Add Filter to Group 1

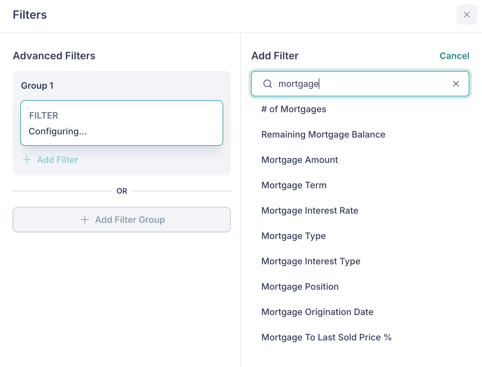tap(50, 160)
